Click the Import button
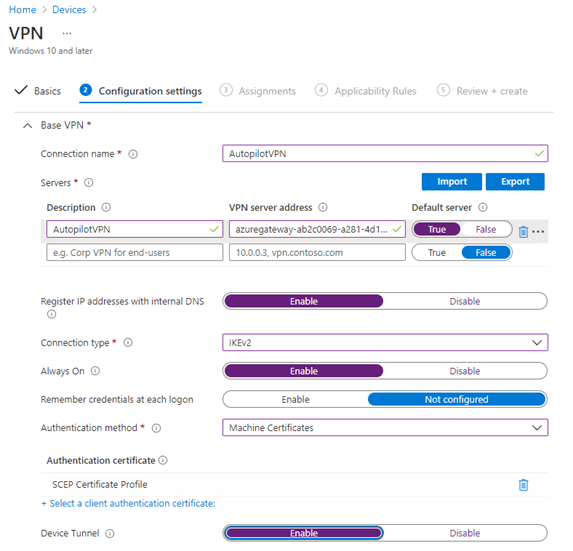The width and height of the screenshot is (573, 551). tap(452, 182)
